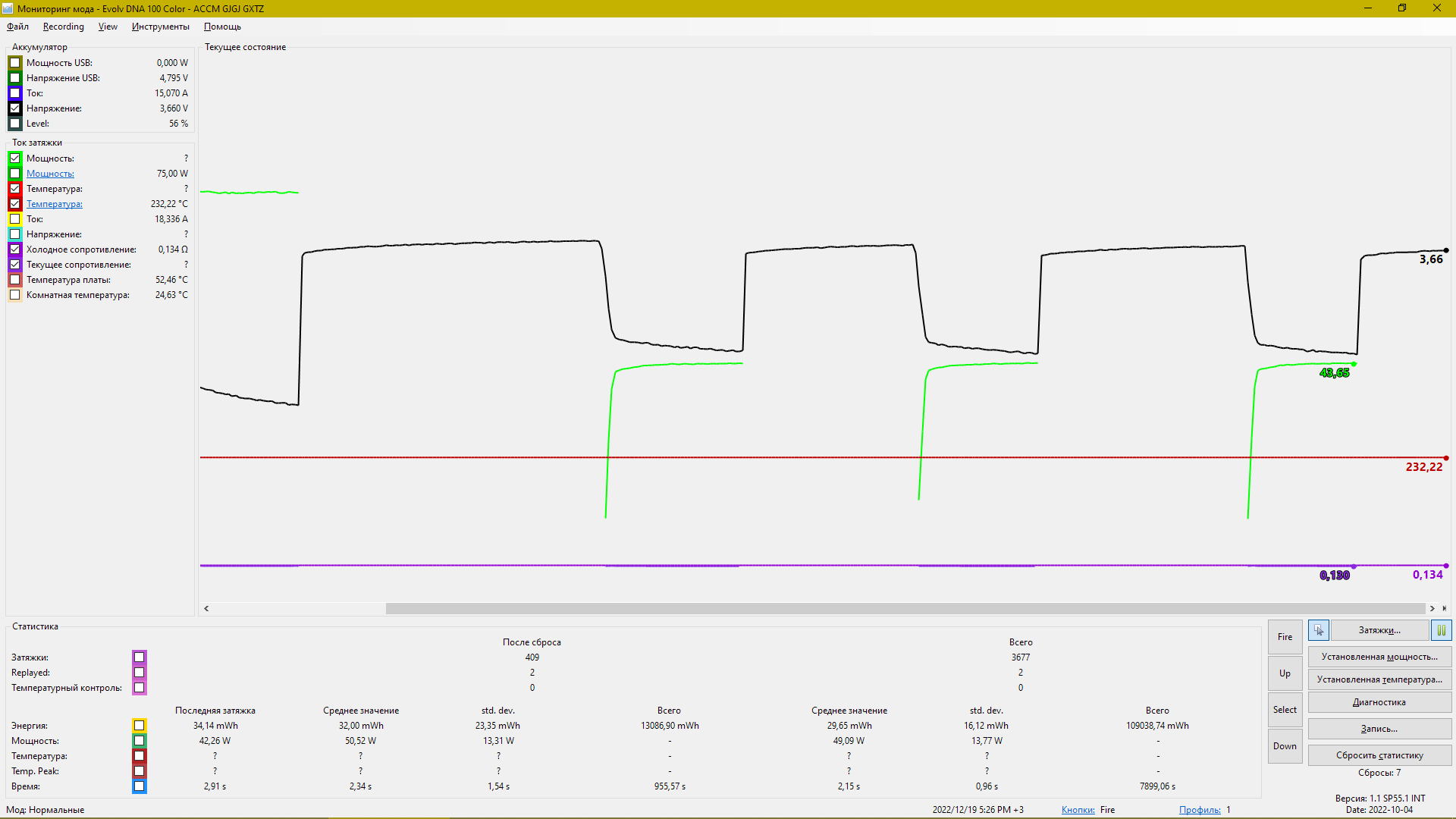Click the minimize window icon

point(1368,8)
